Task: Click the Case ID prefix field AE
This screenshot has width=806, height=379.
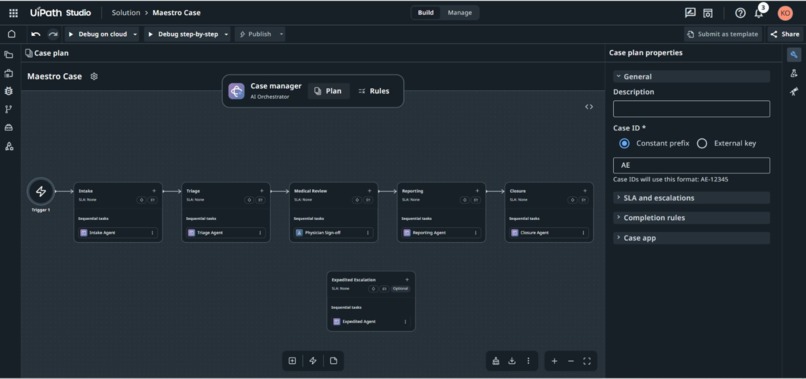Action: tap(691, 166)
